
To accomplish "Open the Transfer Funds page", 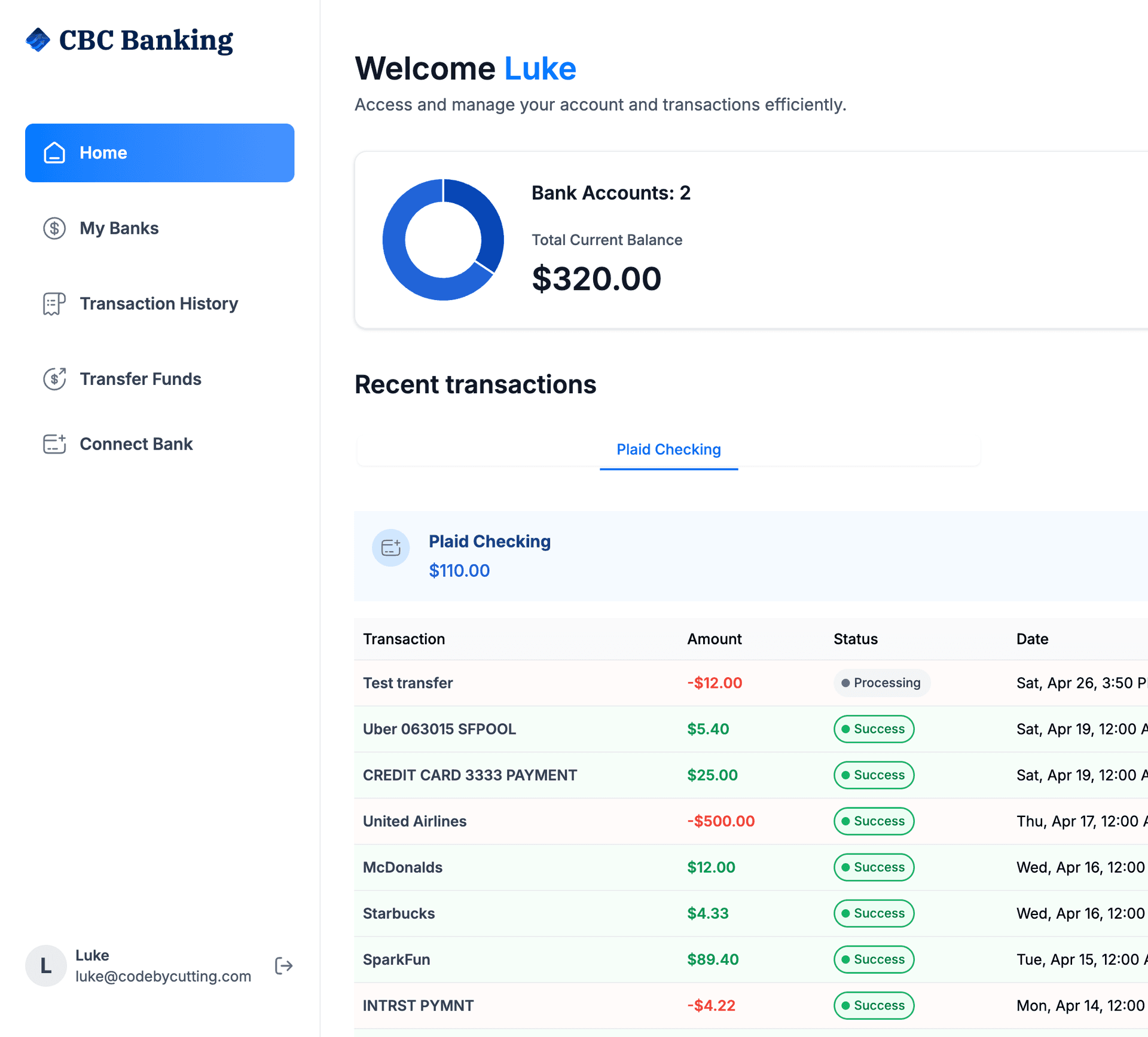I will coord(140,379).
